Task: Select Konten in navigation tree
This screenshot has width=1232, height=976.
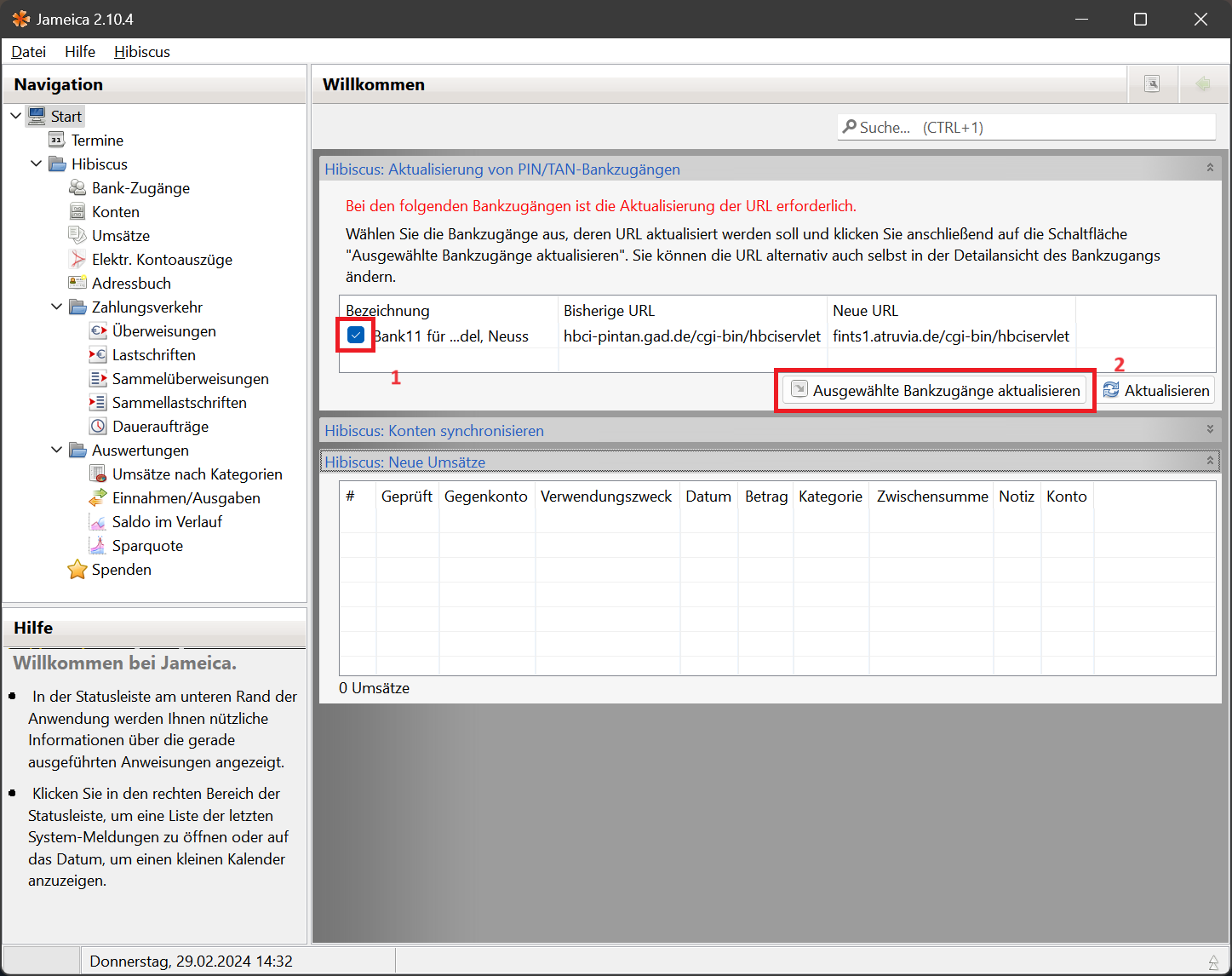Action: pos(116,211)
